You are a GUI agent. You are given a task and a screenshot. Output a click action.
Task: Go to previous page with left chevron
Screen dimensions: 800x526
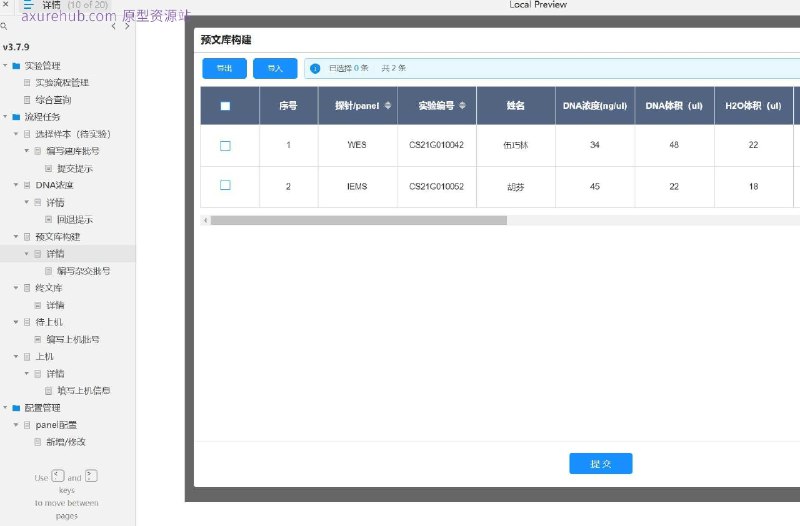[x=113, y=26]
